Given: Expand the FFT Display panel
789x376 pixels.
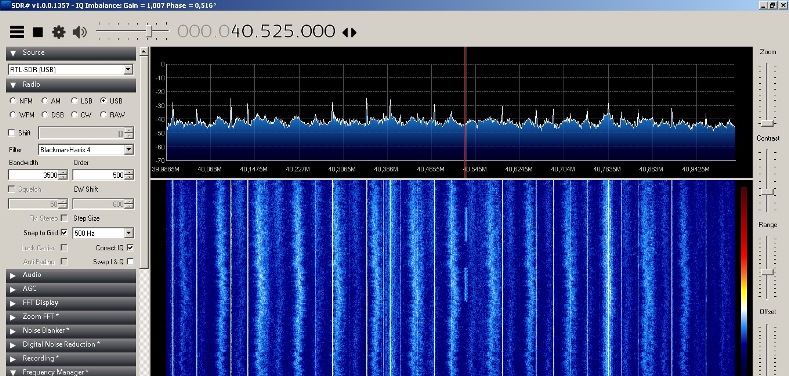Looking at the screenshot, I should click(71, 303).
